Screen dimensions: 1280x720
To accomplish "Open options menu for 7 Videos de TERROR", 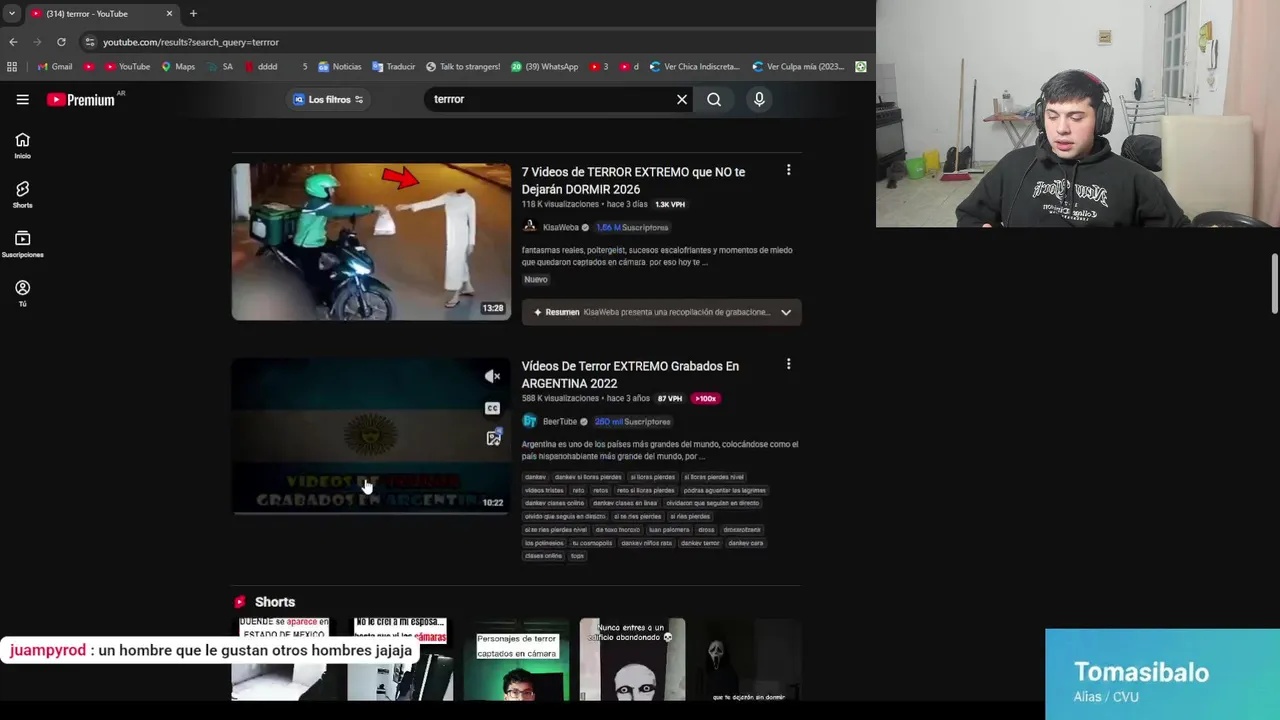I will (788, 171).
